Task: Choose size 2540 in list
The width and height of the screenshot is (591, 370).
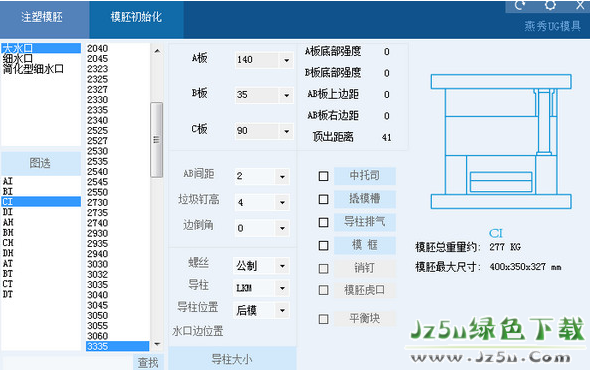Action: click(x=118, y=172)
